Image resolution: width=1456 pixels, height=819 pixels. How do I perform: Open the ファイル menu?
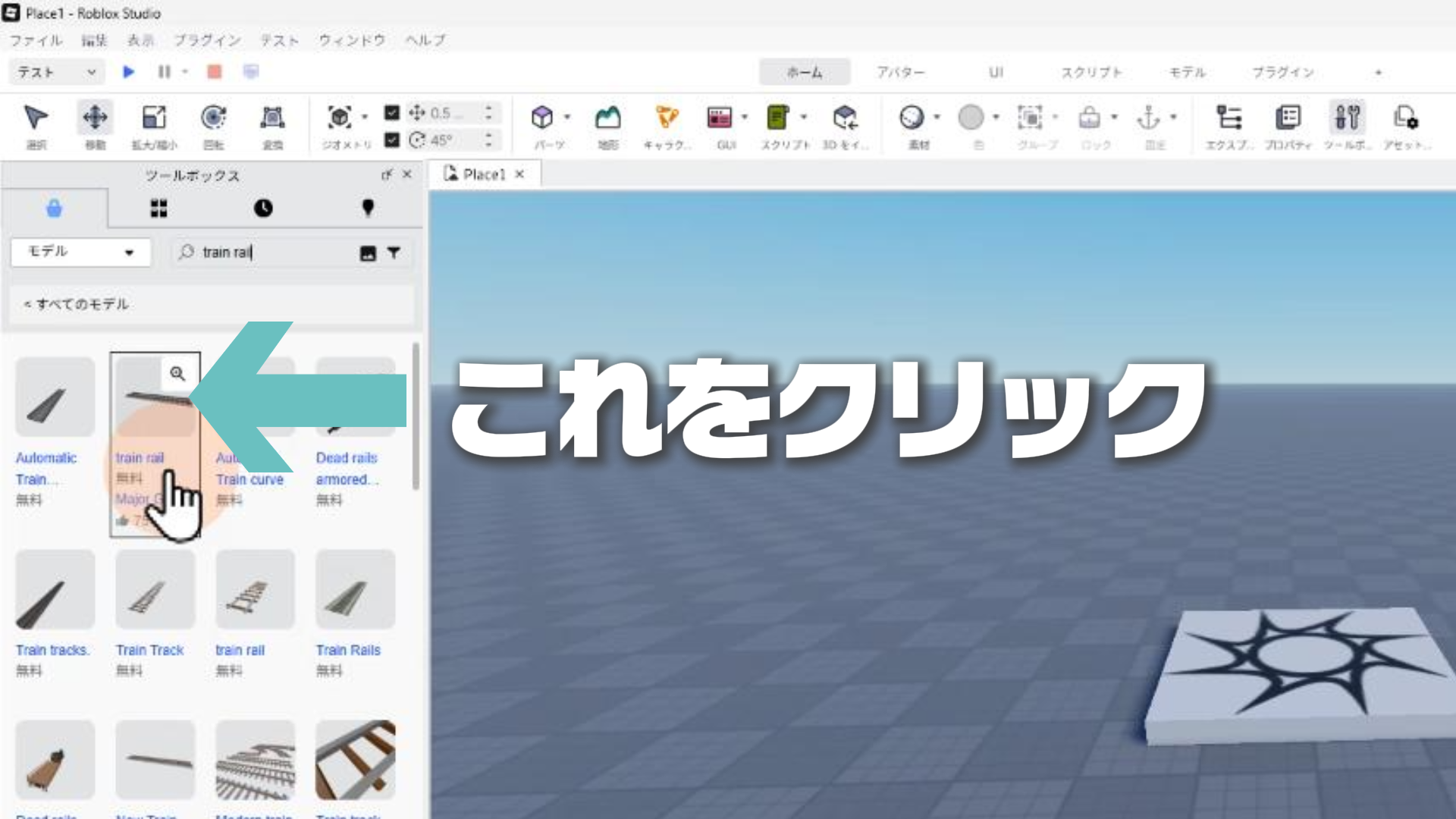[36, 40]
